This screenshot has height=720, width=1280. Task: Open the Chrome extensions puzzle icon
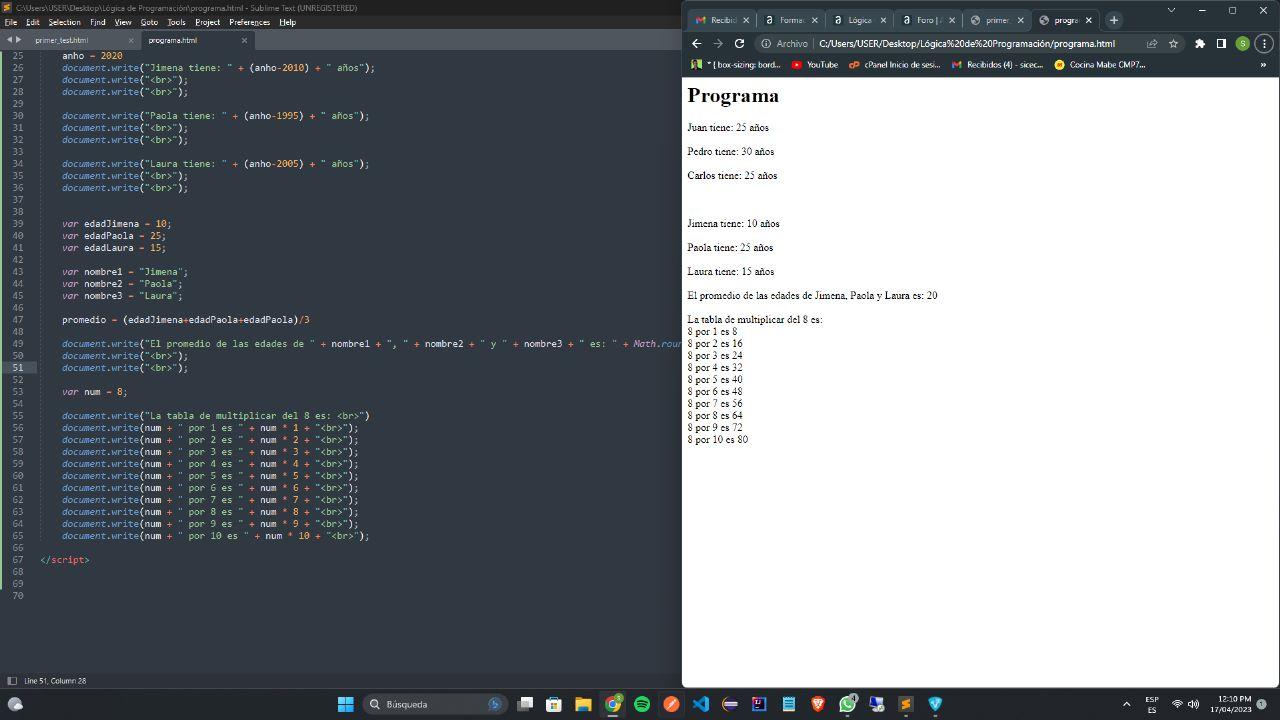click(1200, 43)
